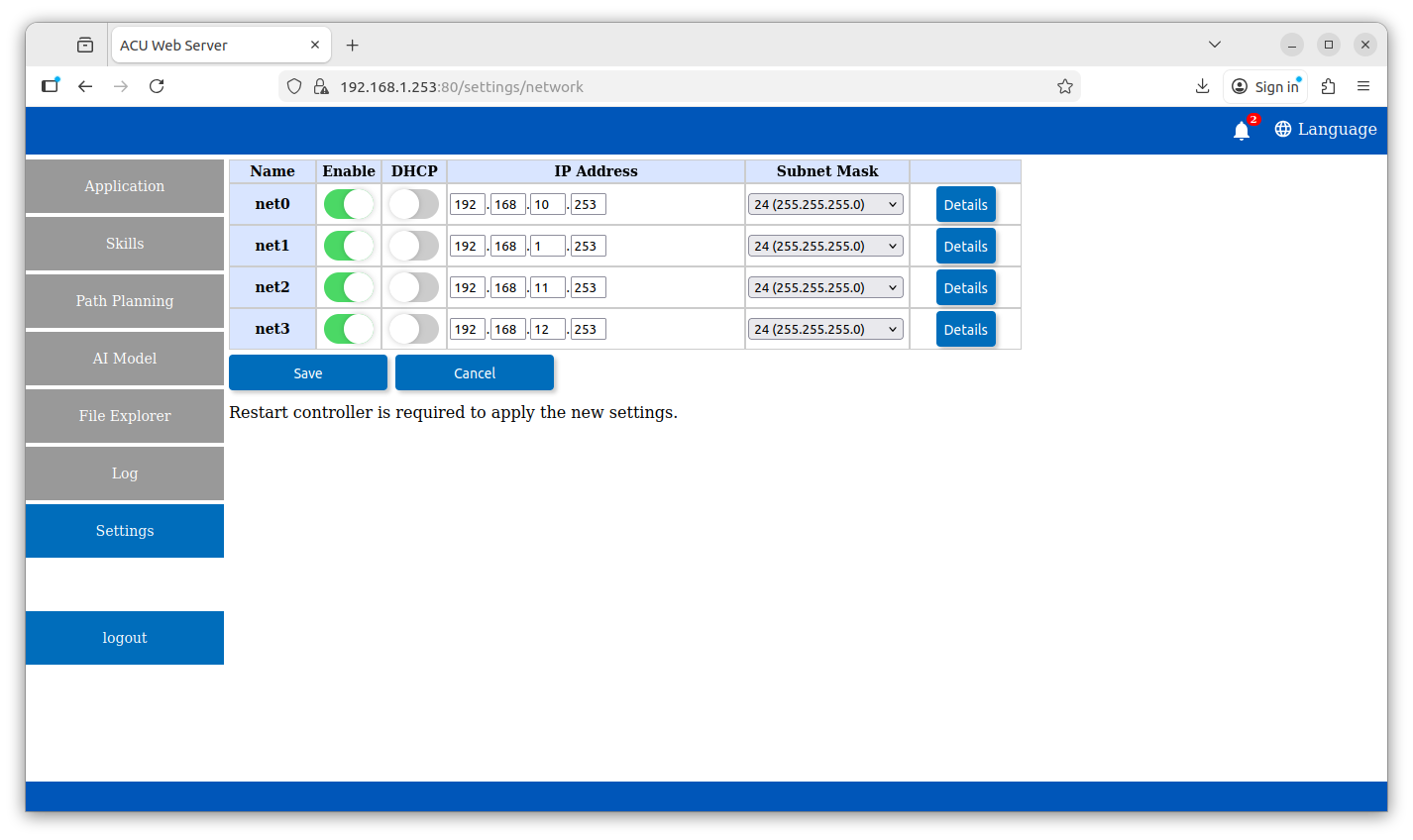
Task: Cancel the network changes
Action: click(x=475, y=372)
